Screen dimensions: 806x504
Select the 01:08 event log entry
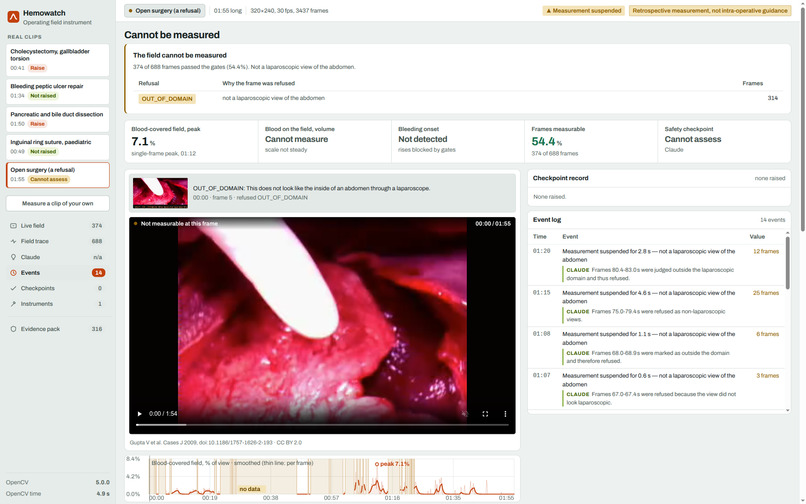pos(656,347)
